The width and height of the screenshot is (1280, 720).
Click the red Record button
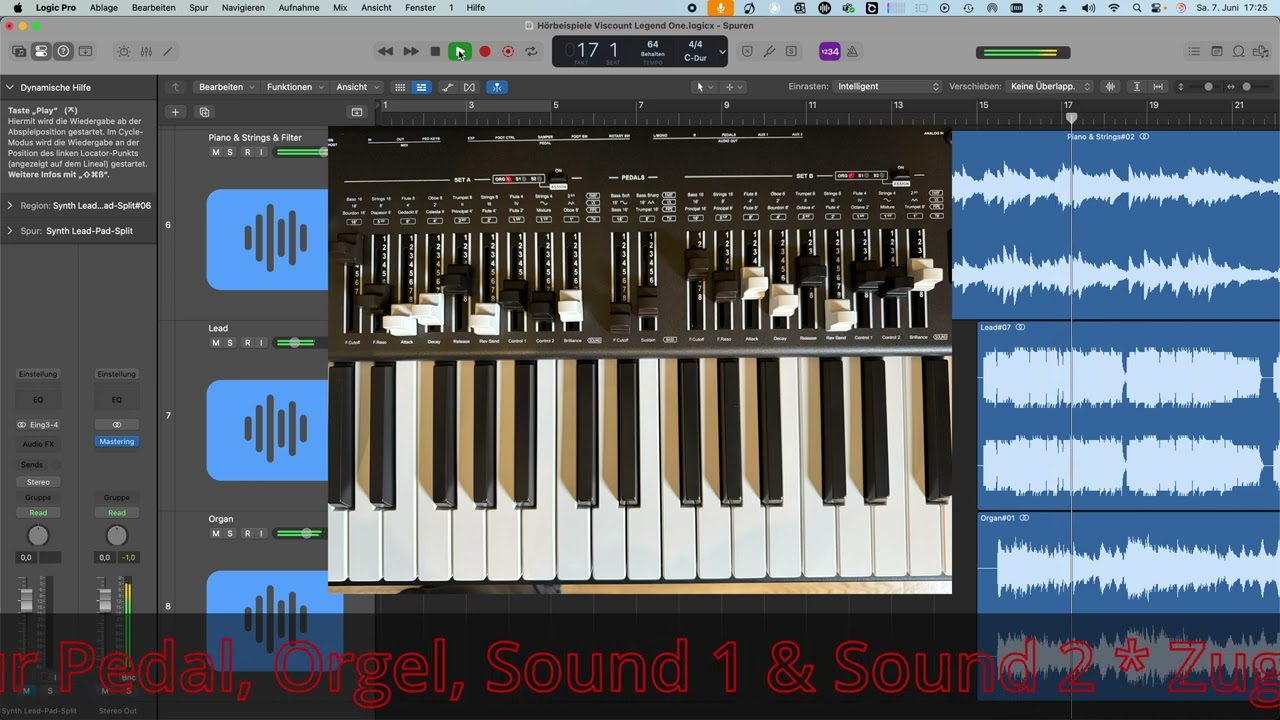pos(485,51)
